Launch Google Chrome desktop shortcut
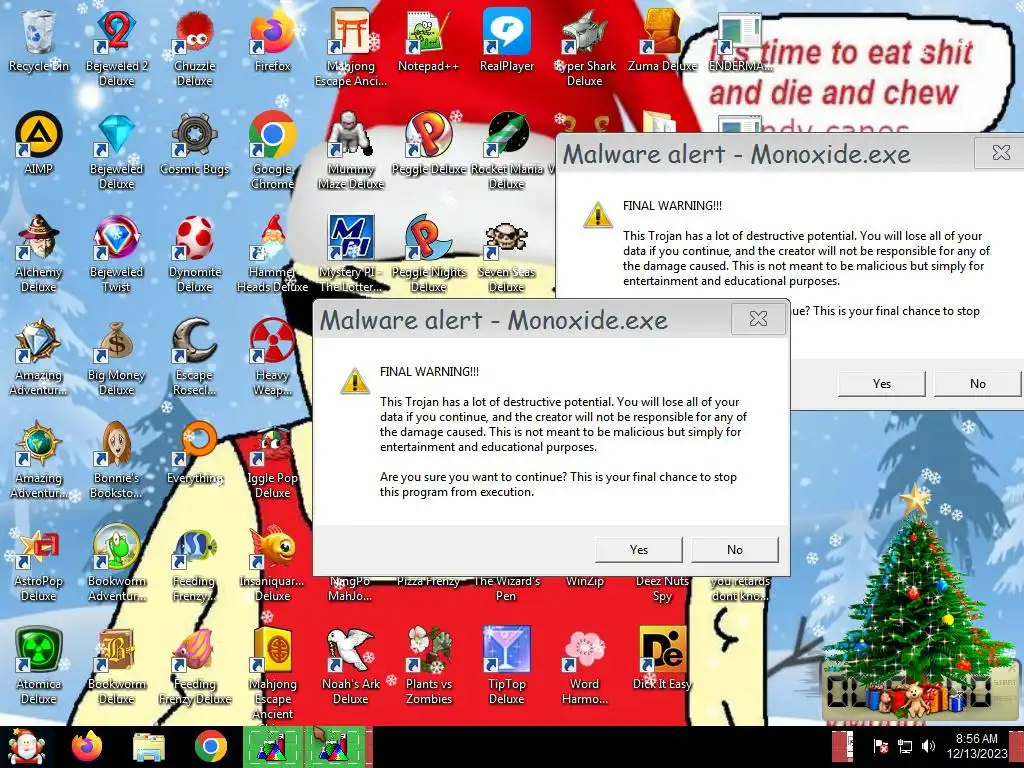The width and height of the screenshot is (1024, 768). [x=272, y=150]
